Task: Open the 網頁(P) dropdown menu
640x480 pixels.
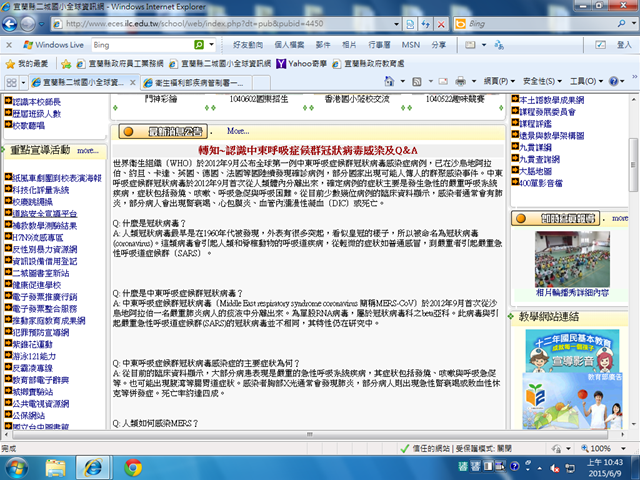Action: pyautogui.click(x=500, y=81)
